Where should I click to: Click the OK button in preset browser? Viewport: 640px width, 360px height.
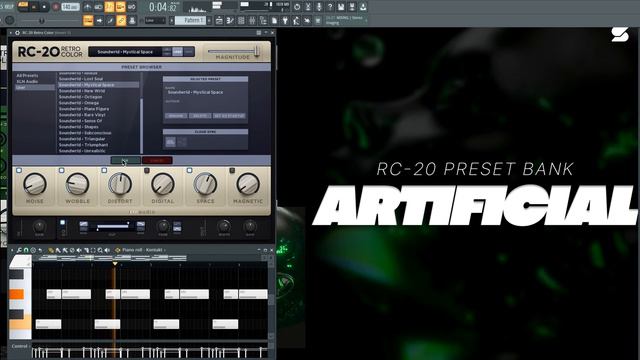coord(125,160)
